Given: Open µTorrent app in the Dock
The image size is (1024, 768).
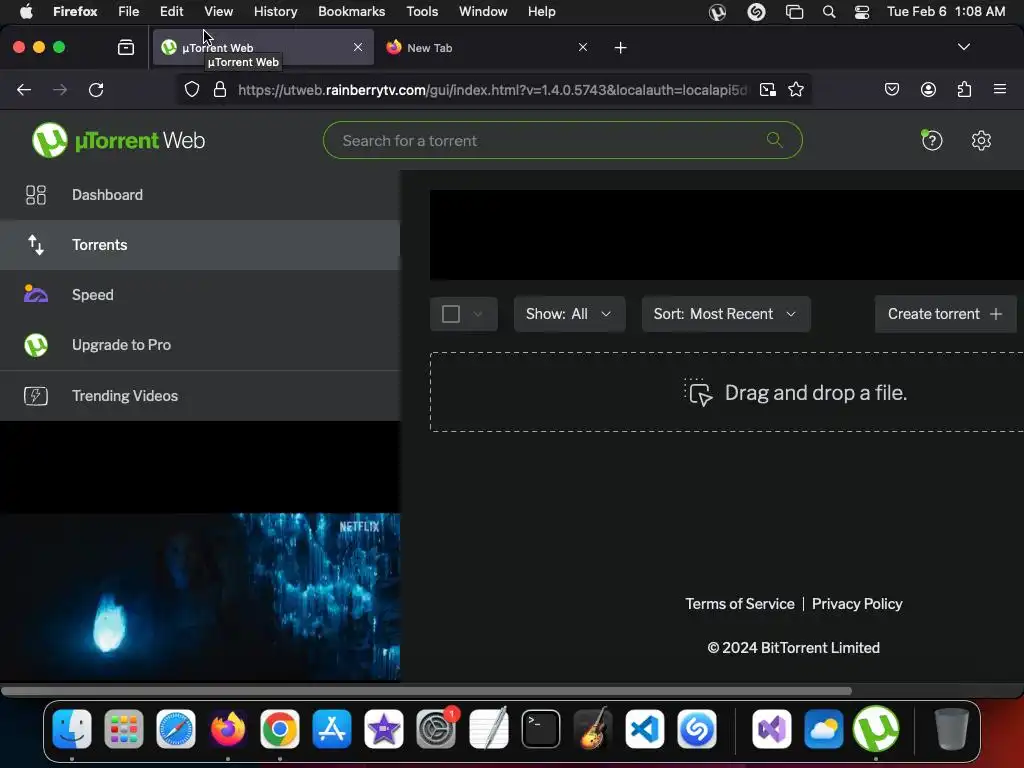Looking at the screenshot, I should (876, 729).
